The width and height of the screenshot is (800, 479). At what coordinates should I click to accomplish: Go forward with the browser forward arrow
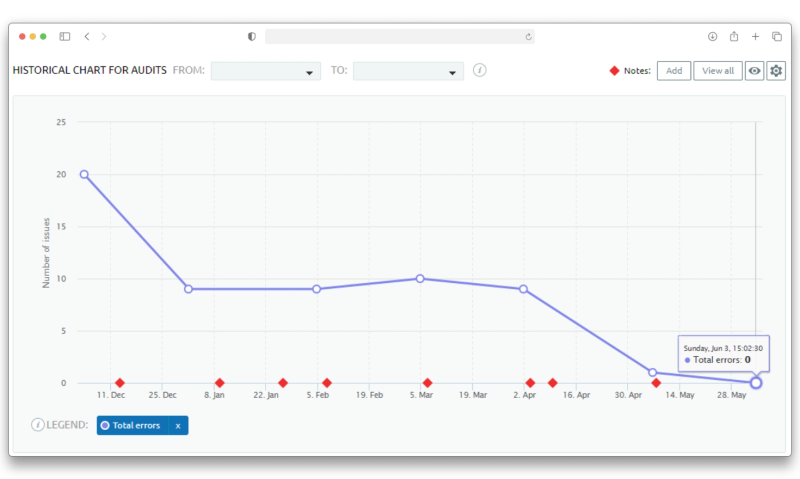(104, 36)
